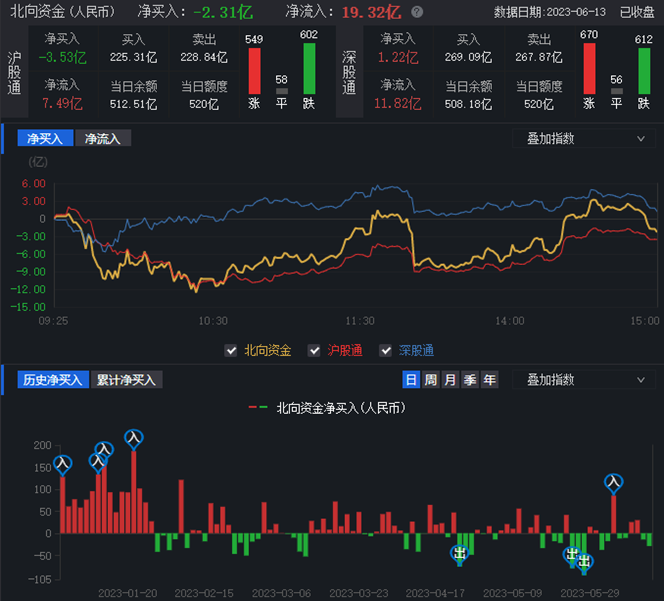Switch to the 净流入 tab
The height and width of the screenshot is (601, 664).
coord(103,139)
